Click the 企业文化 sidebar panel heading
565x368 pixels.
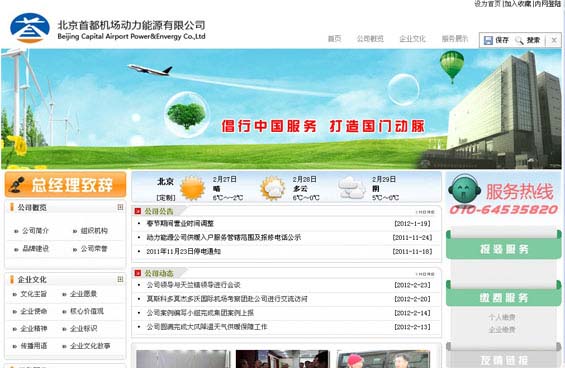[x=32, y=279]
